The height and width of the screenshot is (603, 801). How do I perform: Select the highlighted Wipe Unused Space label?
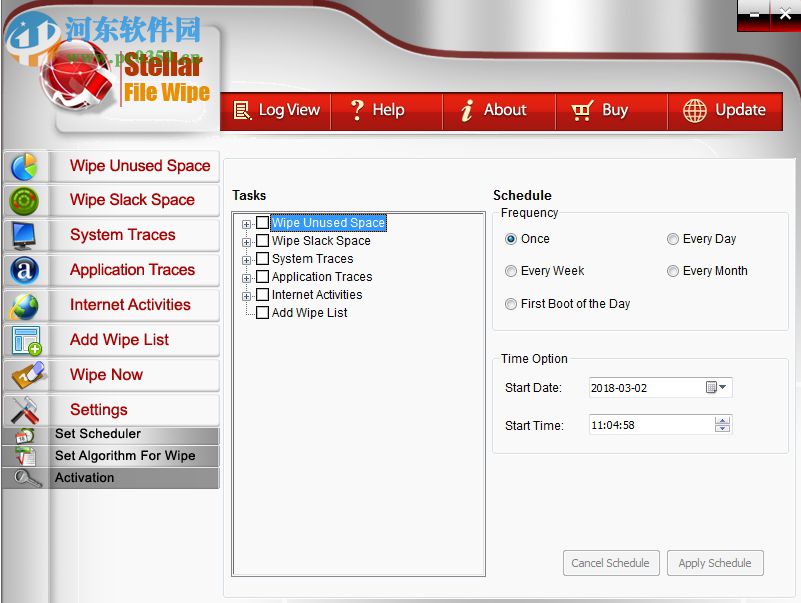(328, 223)
